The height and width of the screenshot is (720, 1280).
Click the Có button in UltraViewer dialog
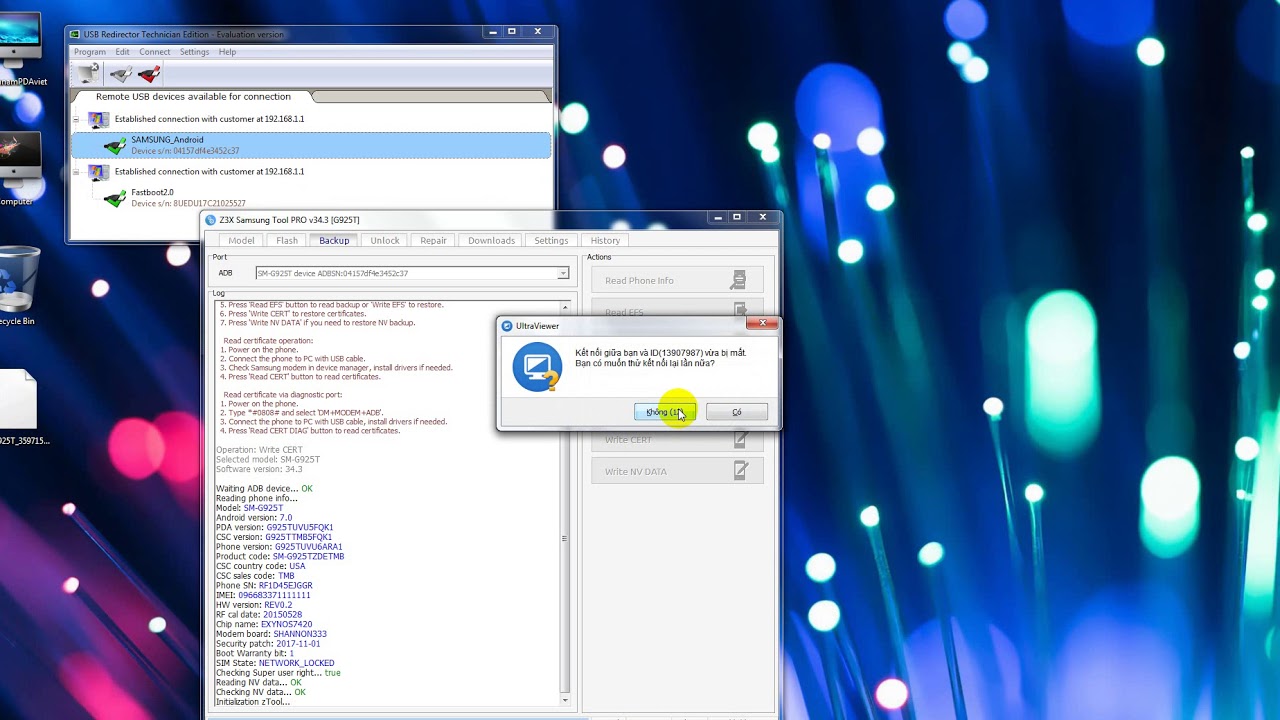pyautogui.click(x=737, y=412)
